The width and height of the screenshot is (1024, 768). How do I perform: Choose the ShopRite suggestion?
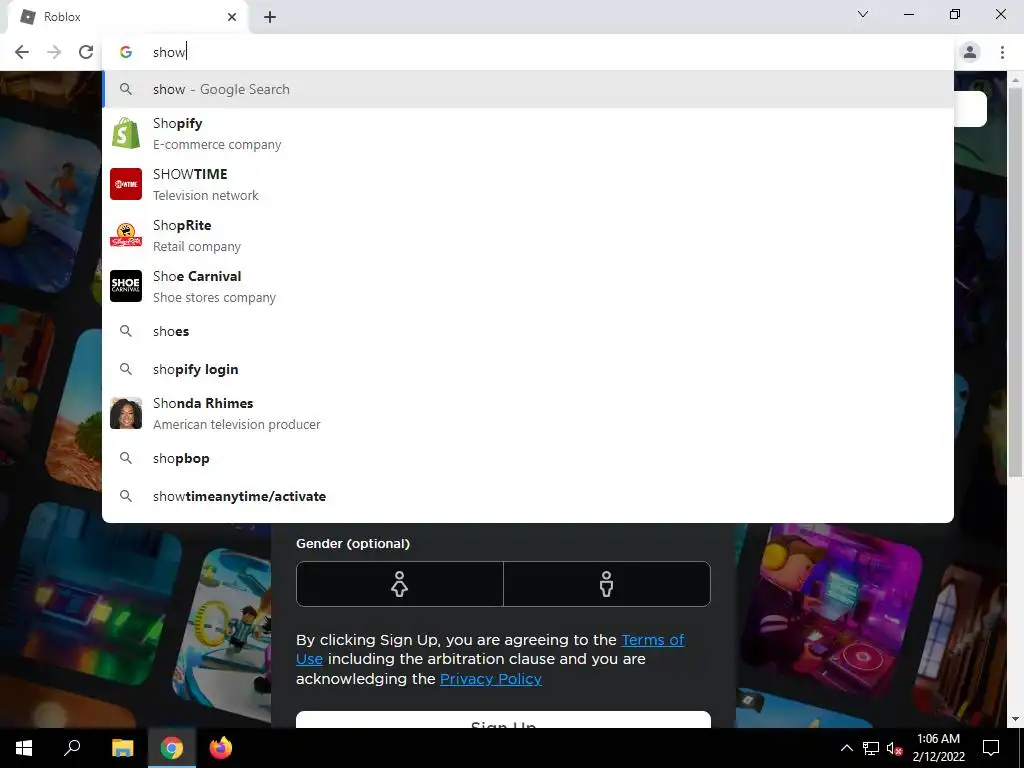pyautogui.click(x=528, y=235)
